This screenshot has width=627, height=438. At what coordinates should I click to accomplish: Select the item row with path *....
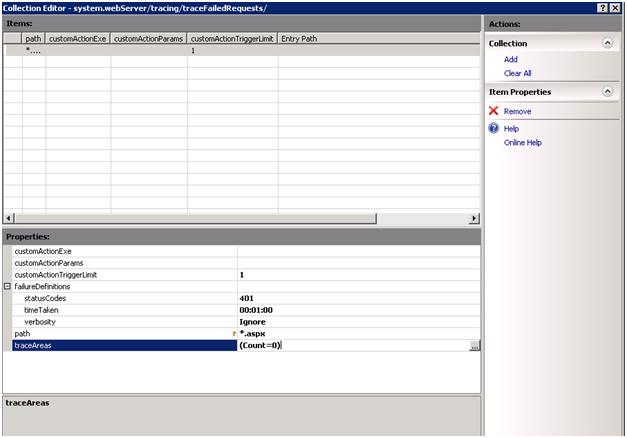(x=242, y=50)
